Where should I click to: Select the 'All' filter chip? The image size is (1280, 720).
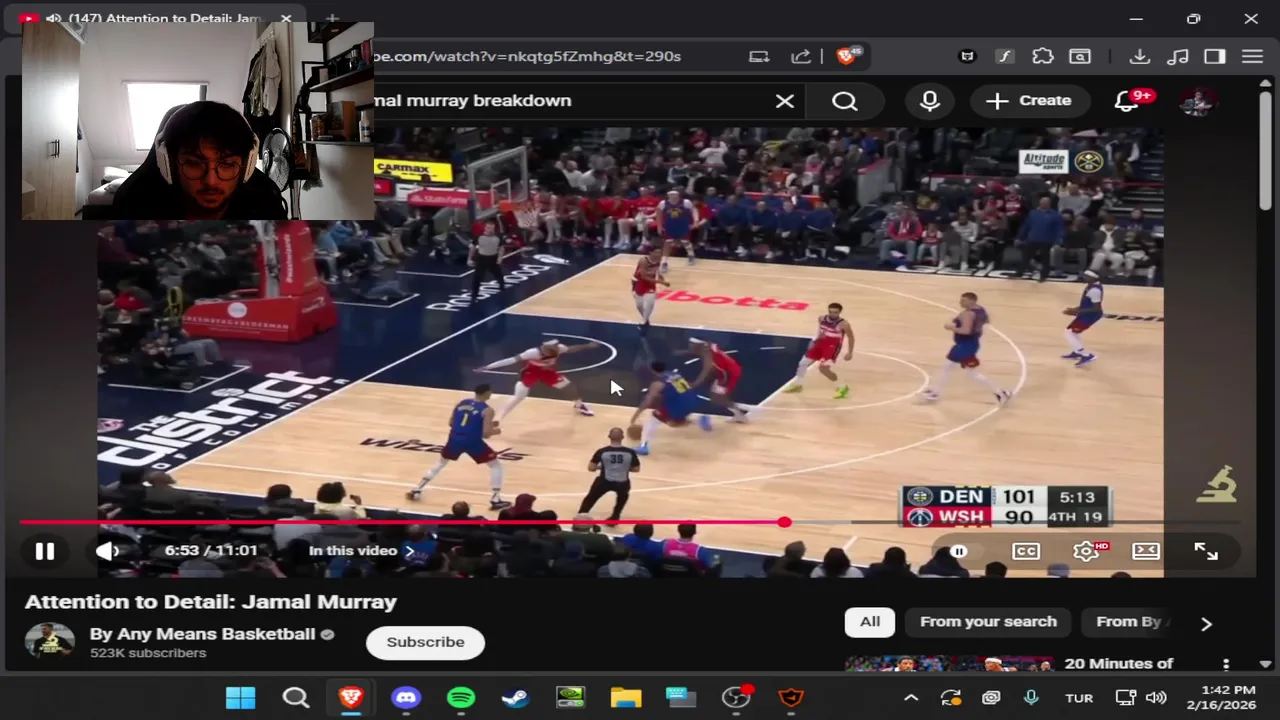(870, 622)
